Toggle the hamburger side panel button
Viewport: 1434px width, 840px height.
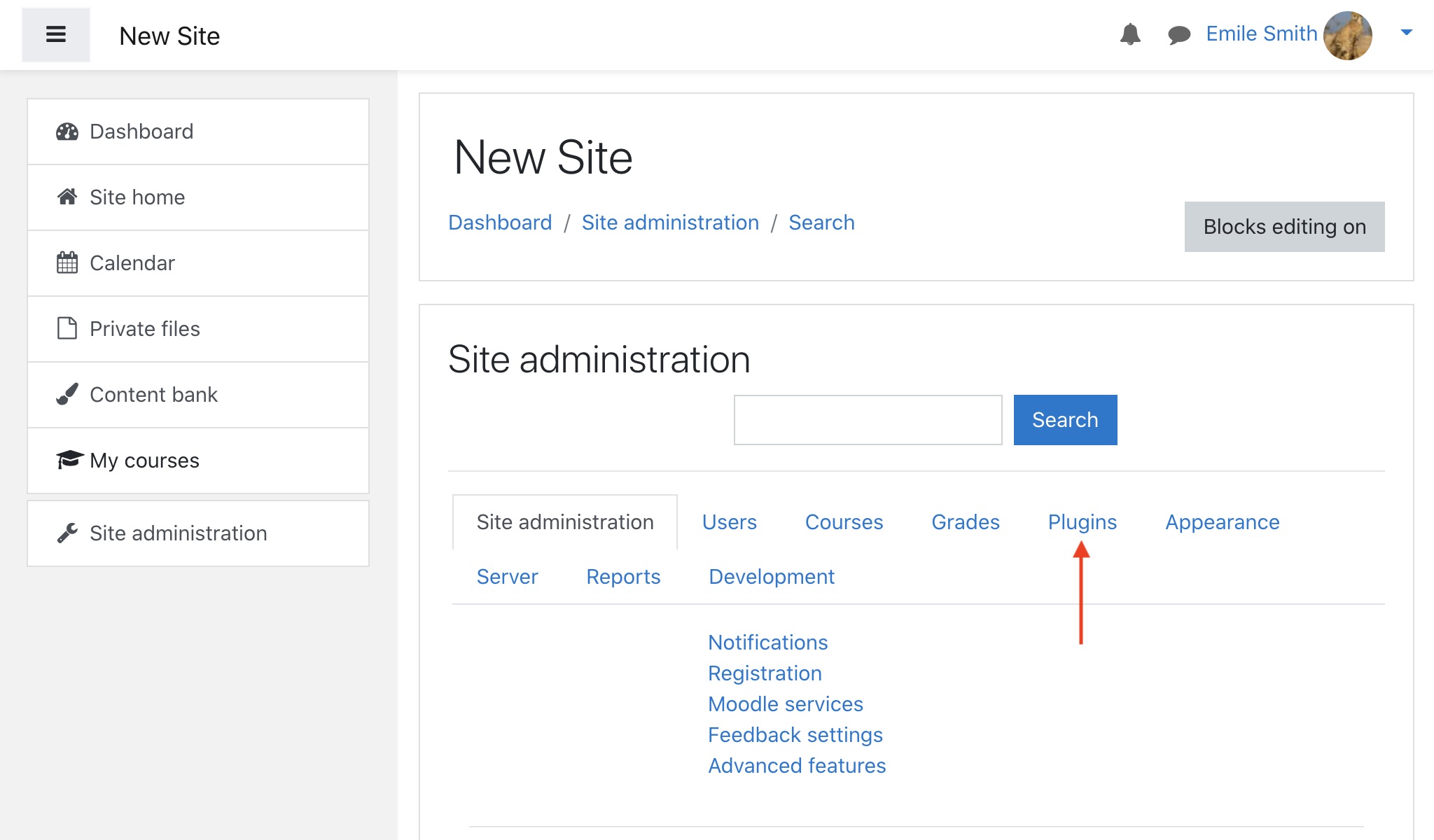56,34
